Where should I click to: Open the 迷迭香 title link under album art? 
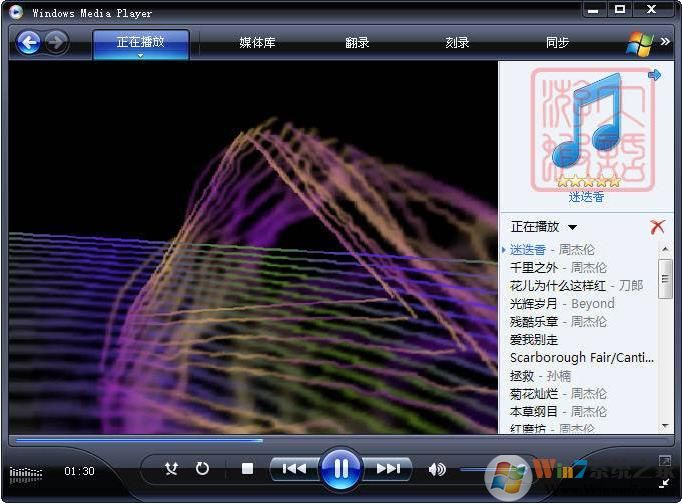[586, 197]
